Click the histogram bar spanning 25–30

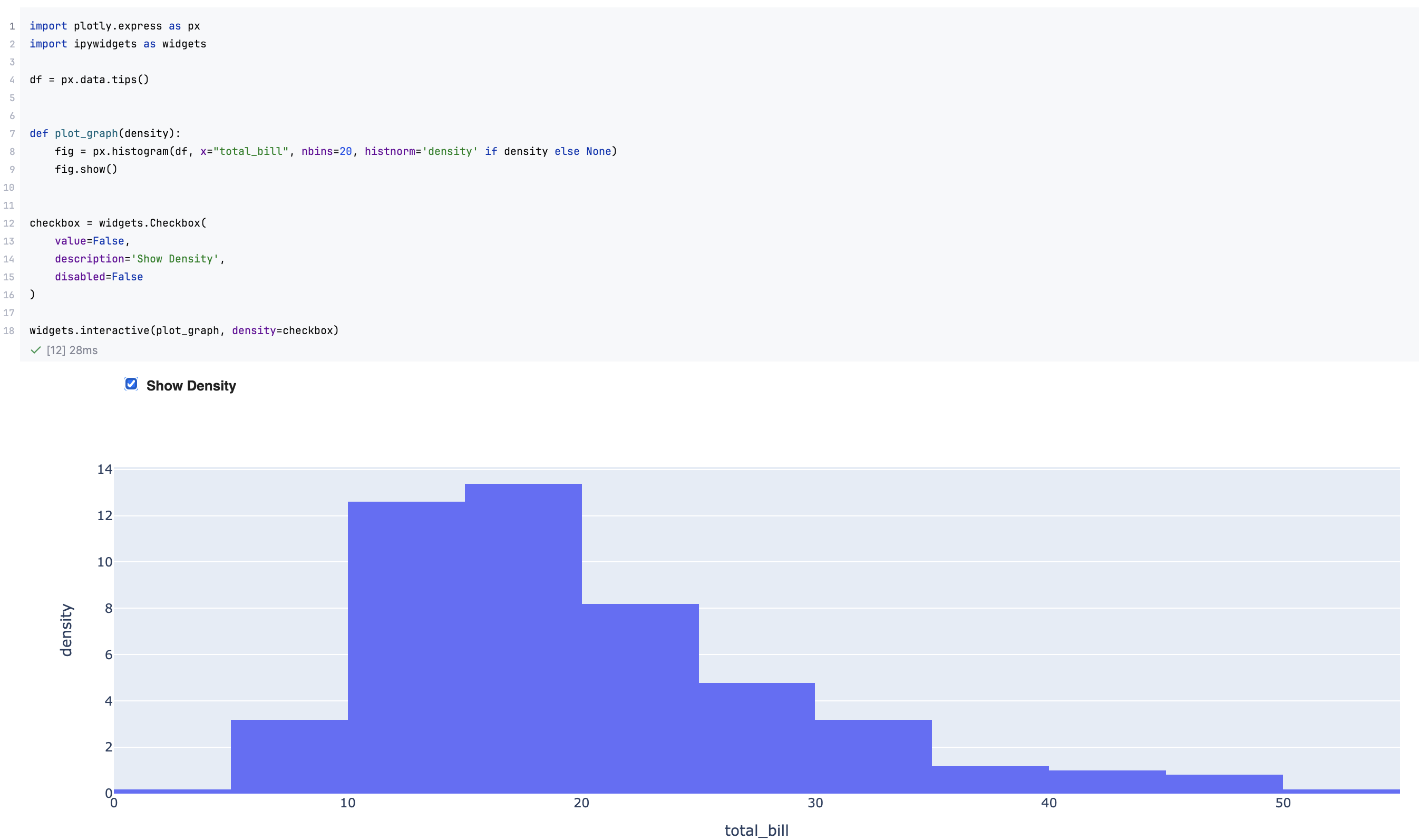[x=757, y=739]
